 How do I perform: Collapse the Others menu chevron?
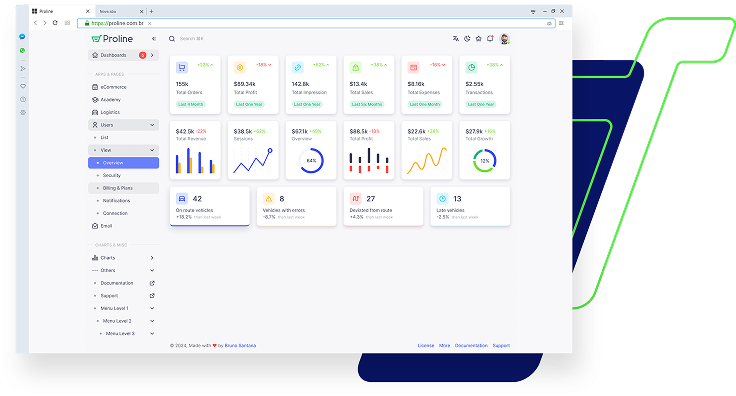(x=152, y=271)
